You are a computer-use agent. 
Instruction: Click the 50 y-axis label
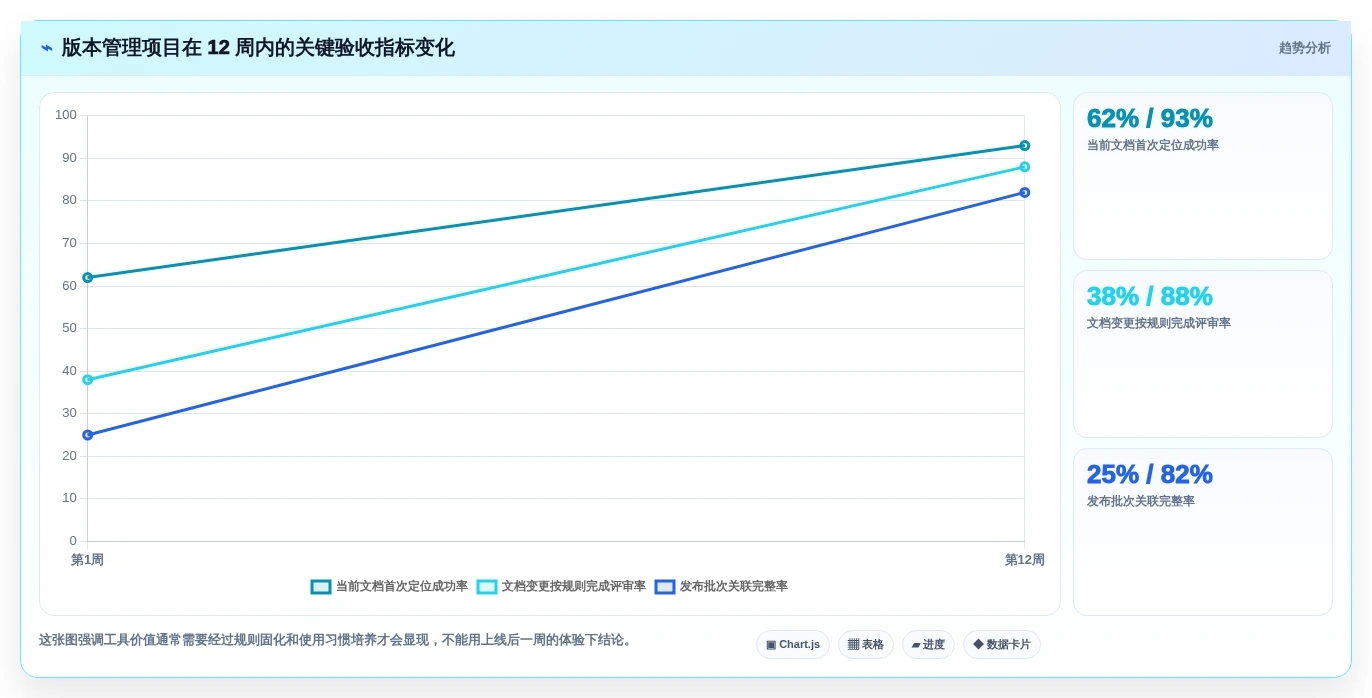[69, 328]
